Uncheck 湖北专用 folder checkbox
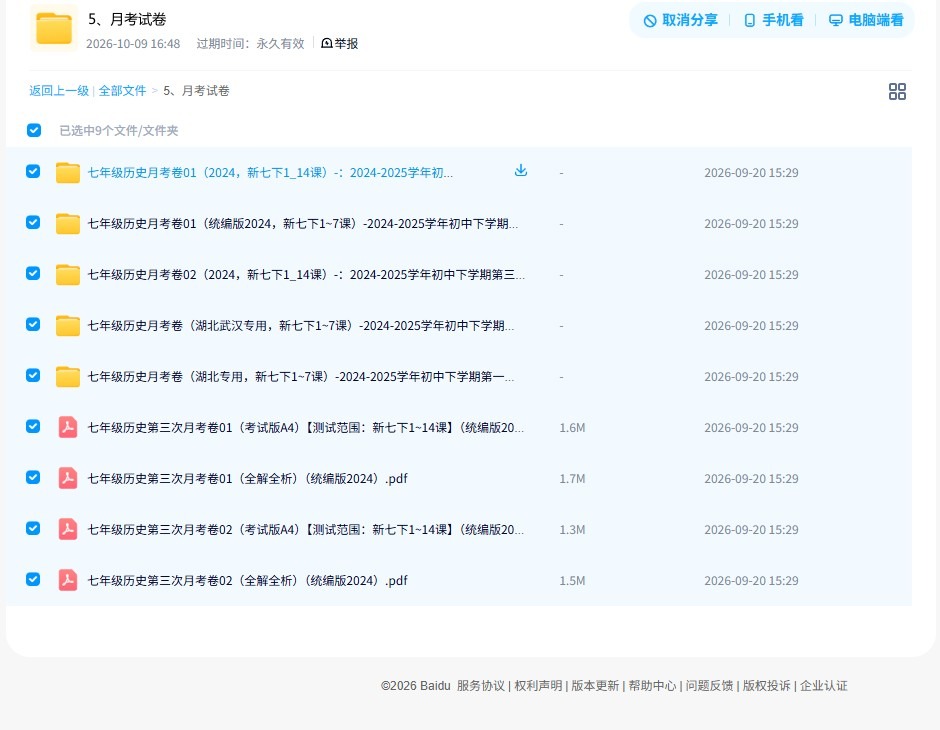This screenshot has width=940, height=730. coord(33,375)
